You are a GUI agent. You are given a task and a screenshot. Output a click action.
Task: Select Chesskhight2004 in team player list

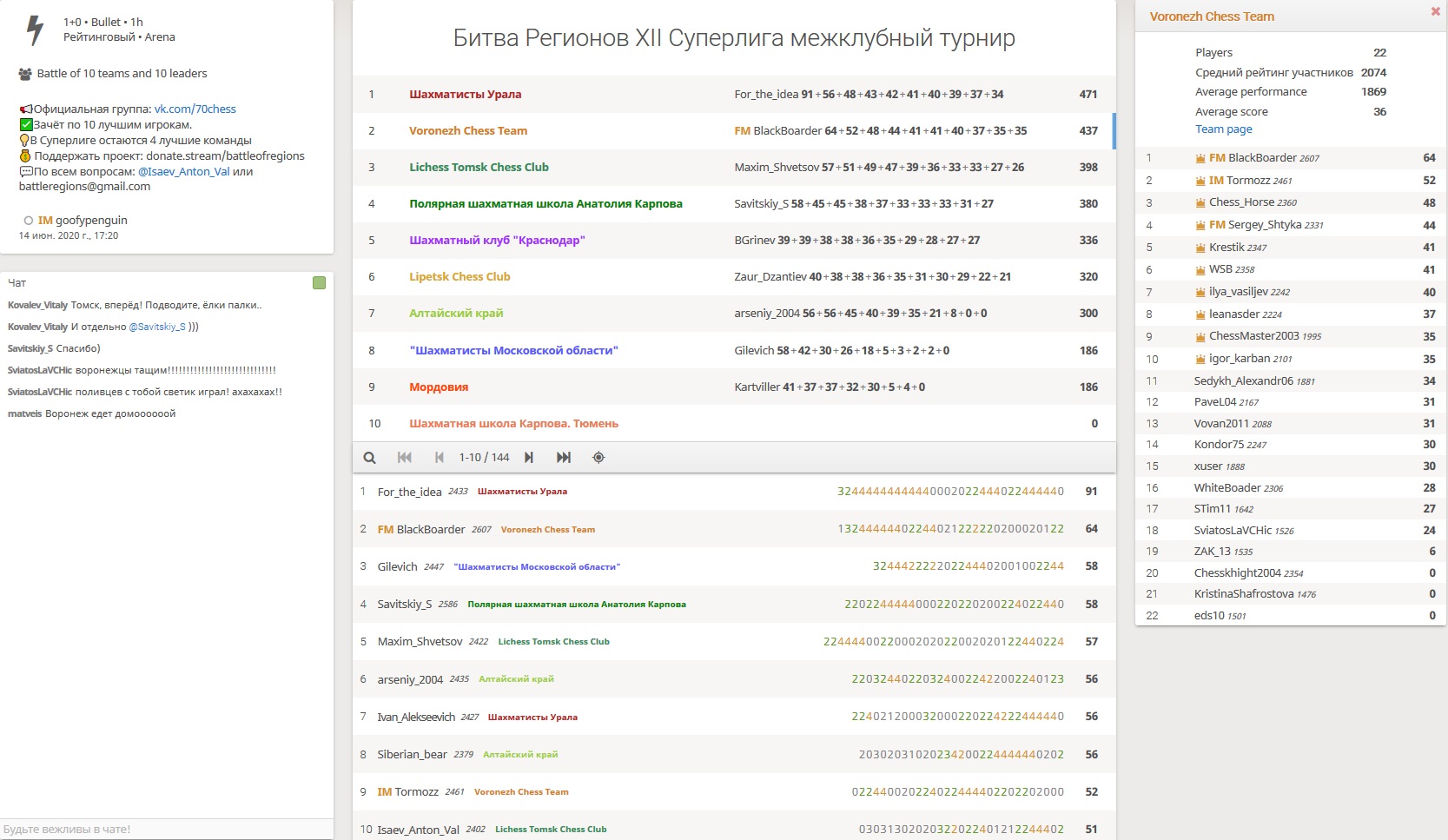(1291, 572)
